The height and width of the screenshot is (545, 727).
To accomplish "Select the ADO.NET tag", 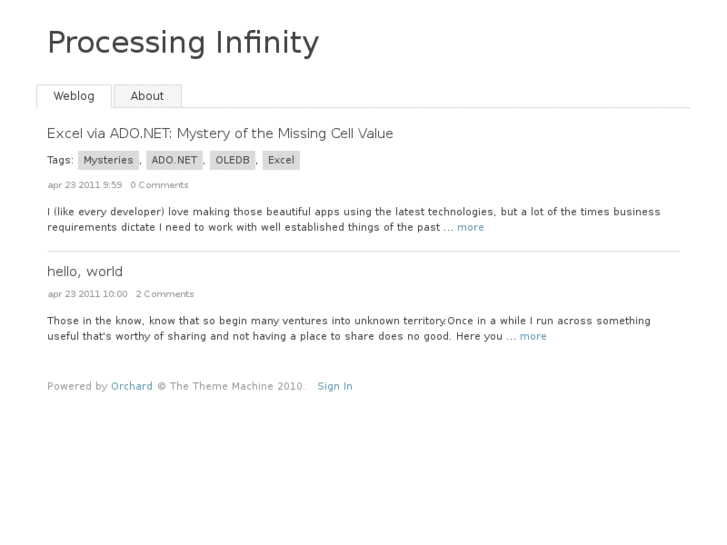I will point(174,160).
